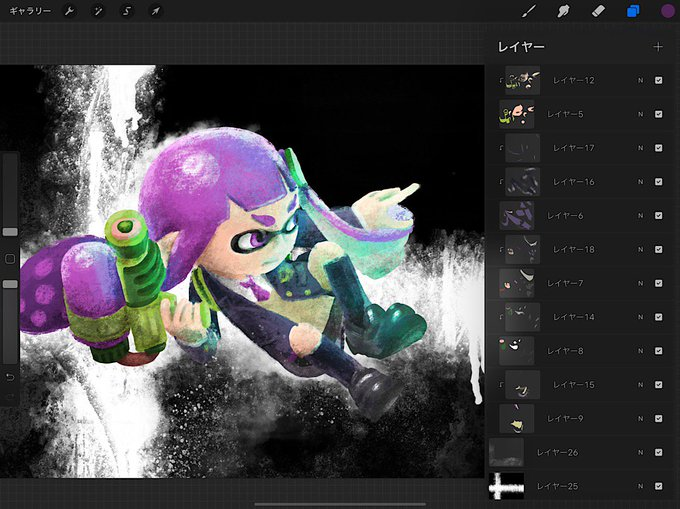The image size is (680, 509).
Task: Tap the redo arrow in sidebar
Action: (10, 396)
